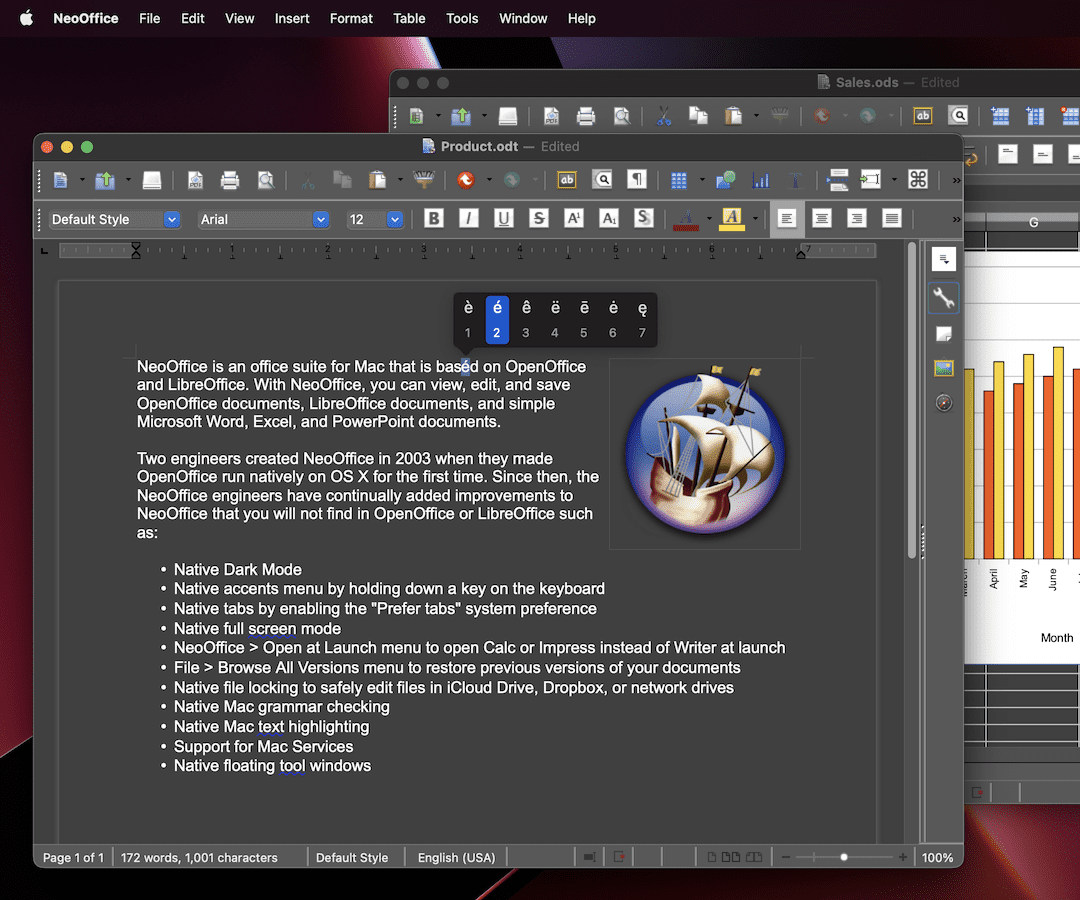Open the Insert menu
This screenshot has height=900, width=1080.
[292, 19]
